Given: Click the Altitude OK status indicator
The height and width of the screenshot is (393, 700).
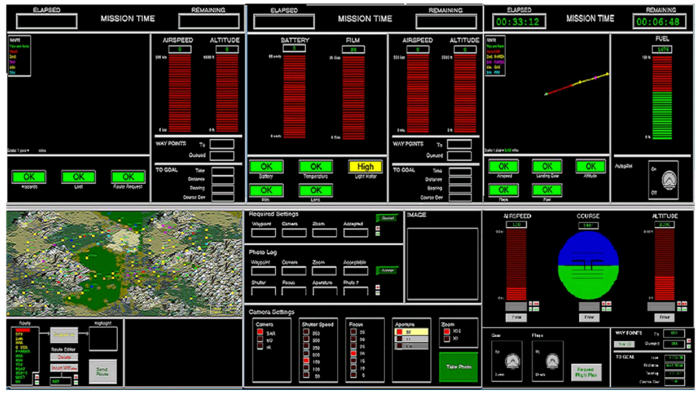Looking at the screenshot, I should (x=590, y=166).
